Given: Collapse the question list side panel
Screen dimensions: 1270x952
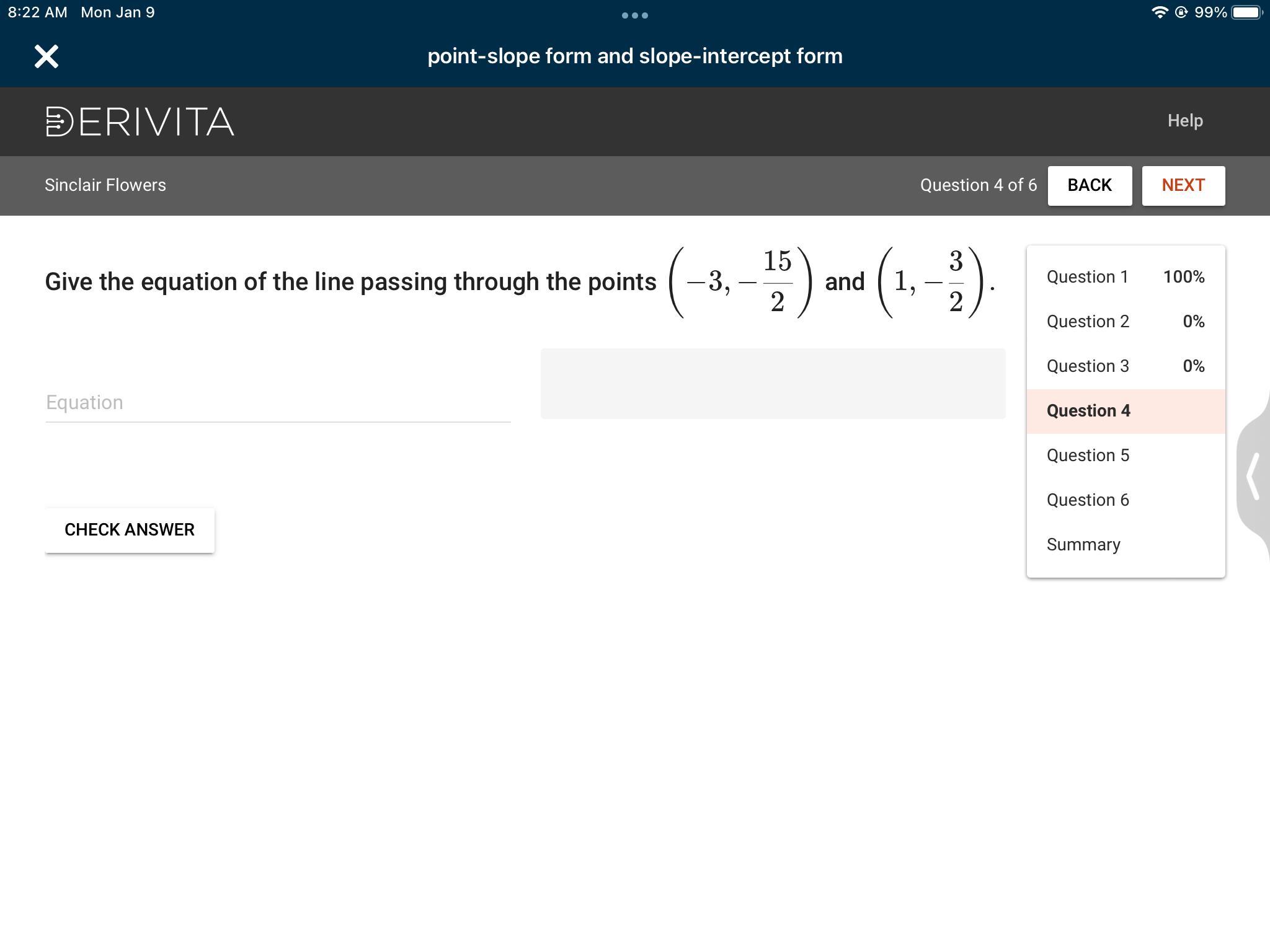Looking at the screenshot, I should (1253, 476).
